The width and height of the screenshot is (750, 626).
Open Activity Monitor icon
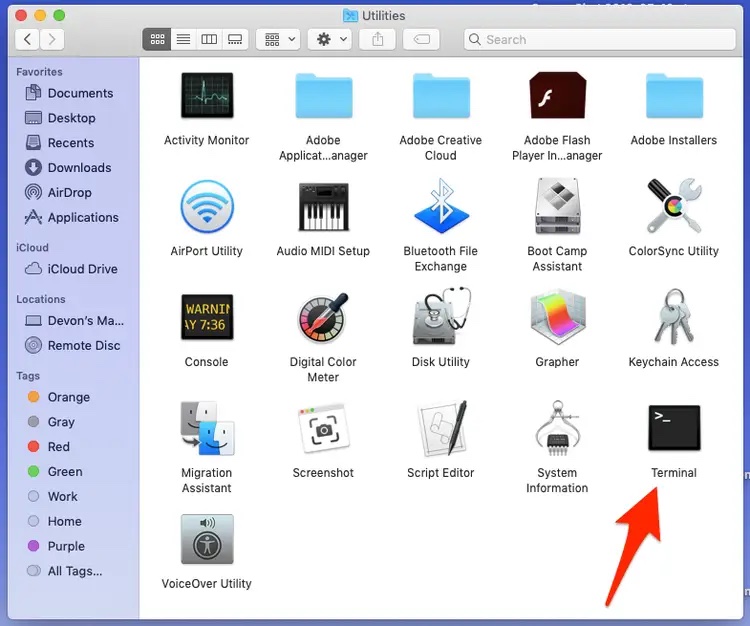pos(206,97)
